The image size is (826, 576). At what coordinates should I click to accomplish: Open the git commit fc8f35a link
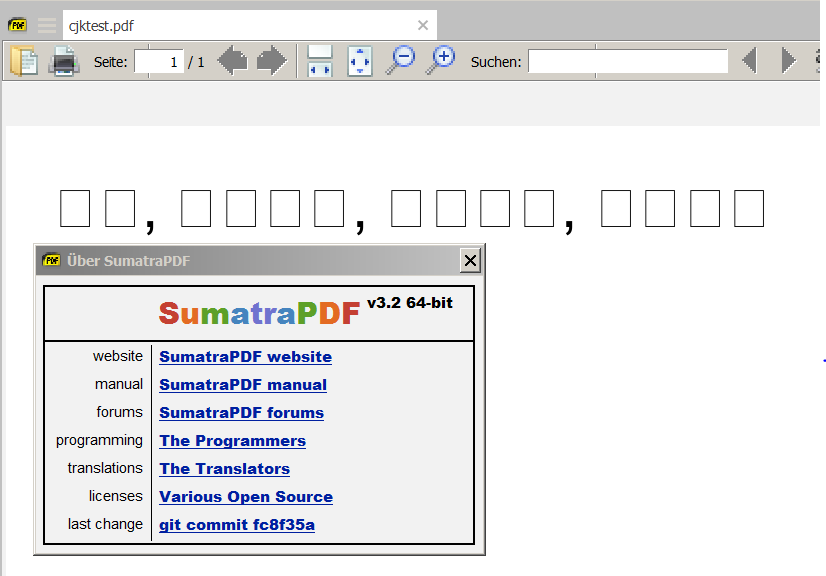click(x=237, y=525)
